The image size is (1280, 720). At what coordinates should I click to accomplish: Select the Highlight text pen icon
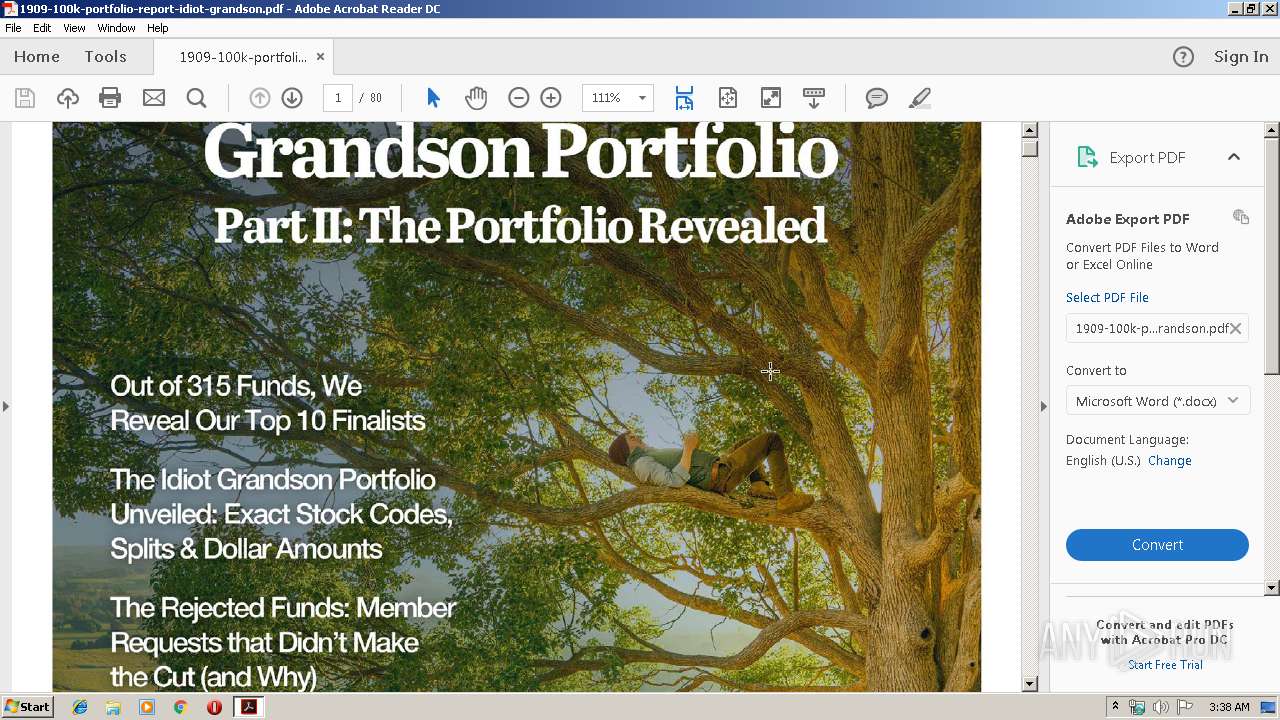tap(919, 98)
